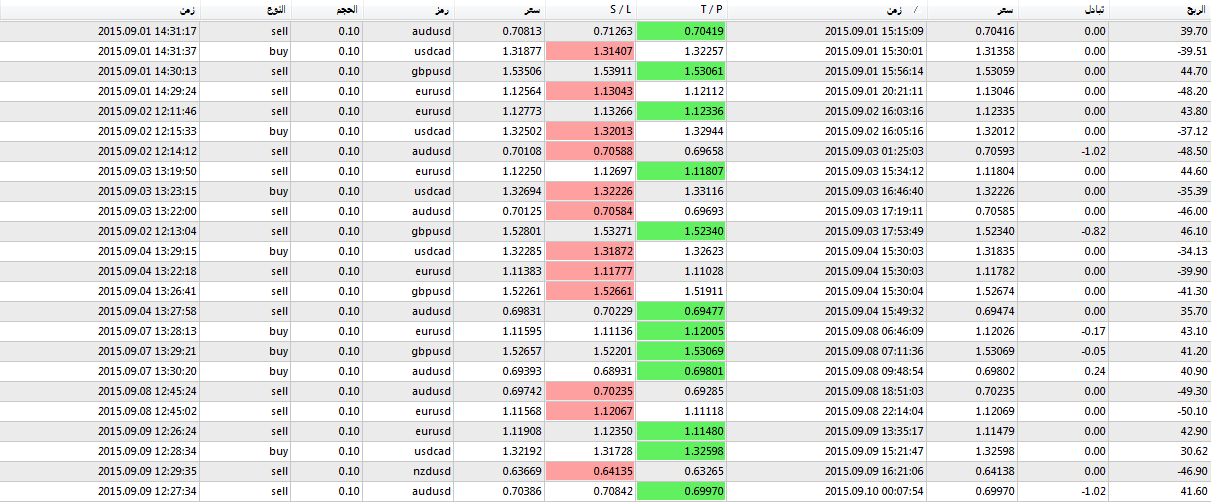This screenshot has height=502, width=1211.
Task: Select close price 1.31358
Action: coord(995,51)
